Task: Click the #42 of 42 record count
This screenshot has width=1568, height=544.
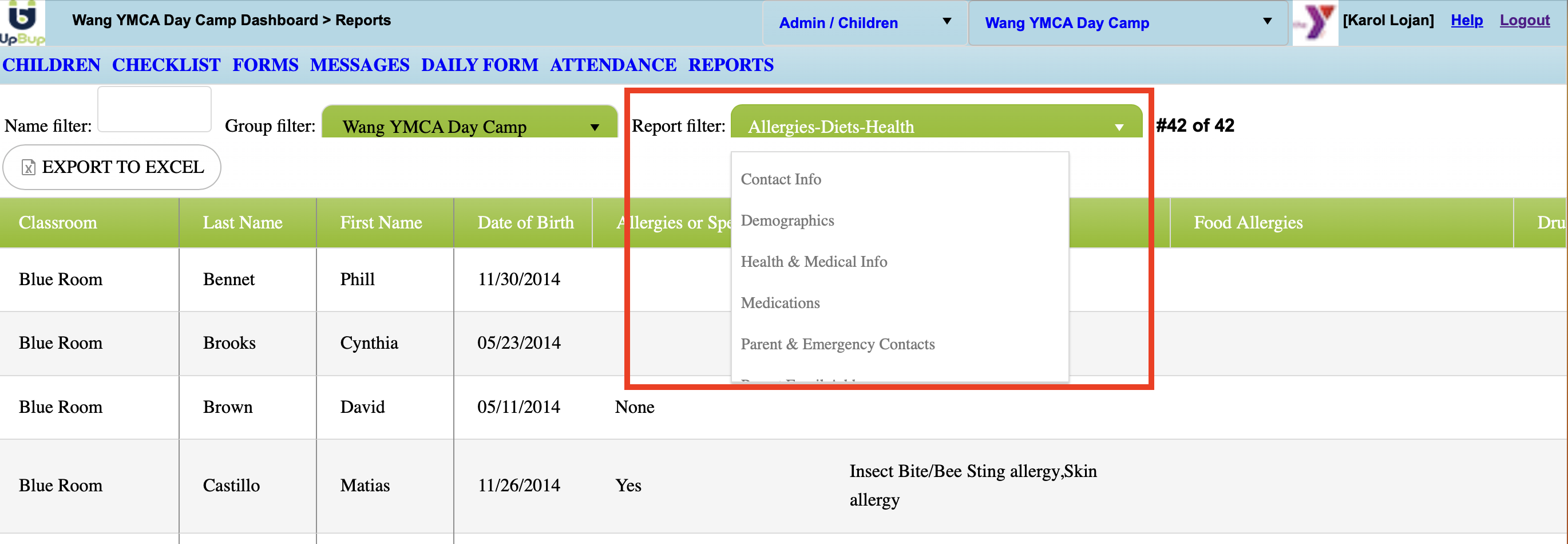Action: click(1195, 125)
